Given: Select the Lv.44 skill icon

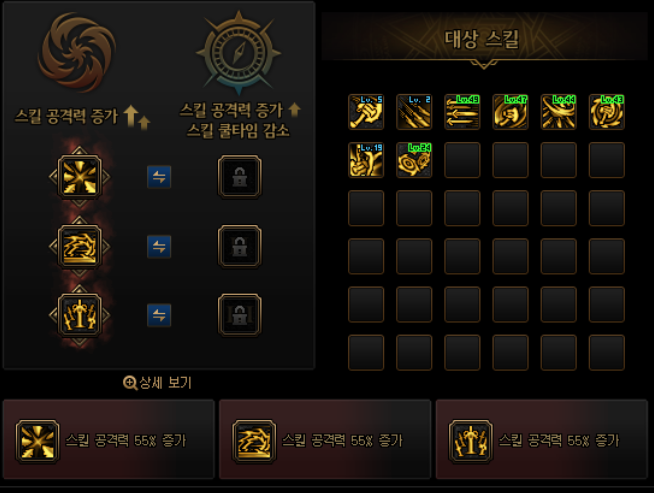Looking at the screenshot, I should coord(558,112).
